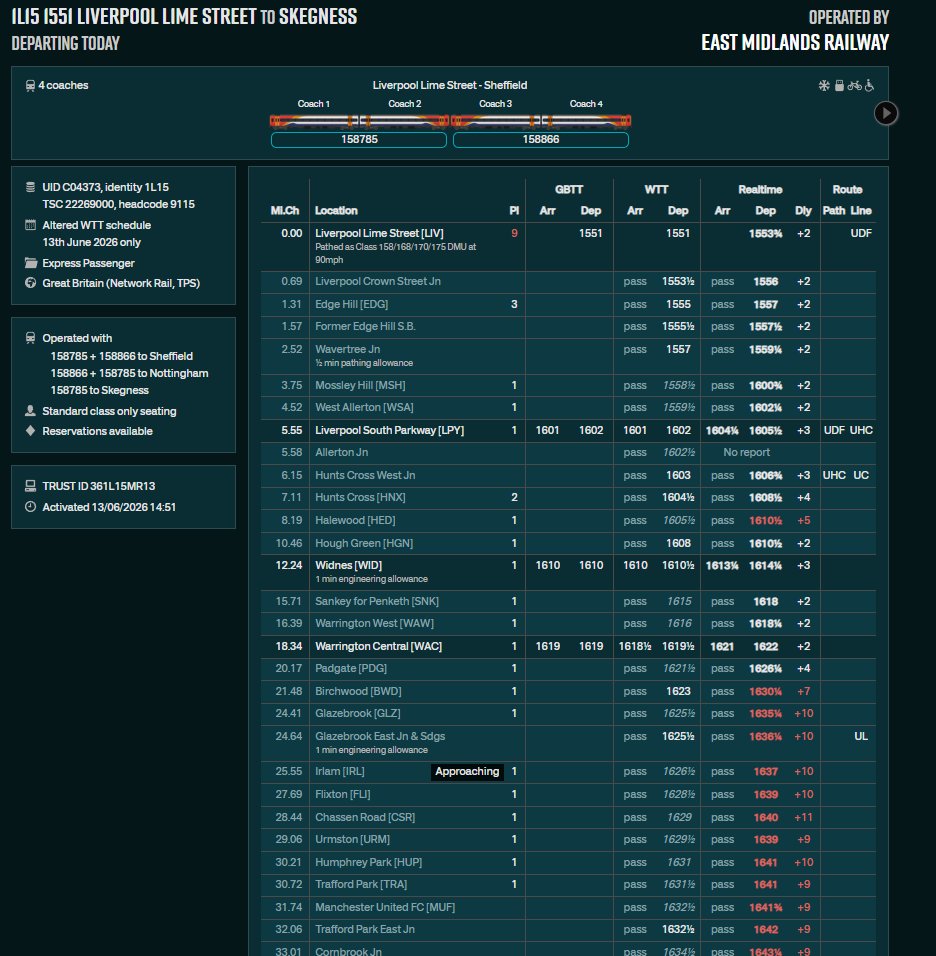This screenshot has width=936, height=956.
Task: Click the luggage icon in facilities row
Action: click(x=839, y=86)
